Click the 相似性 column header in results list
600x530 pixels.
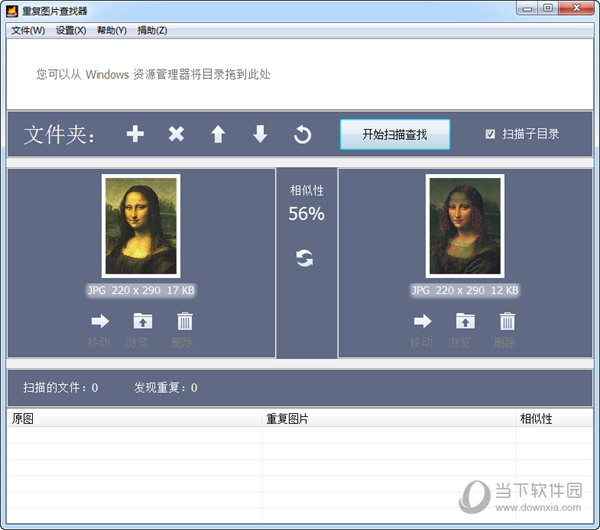click(x=554, y=418)
